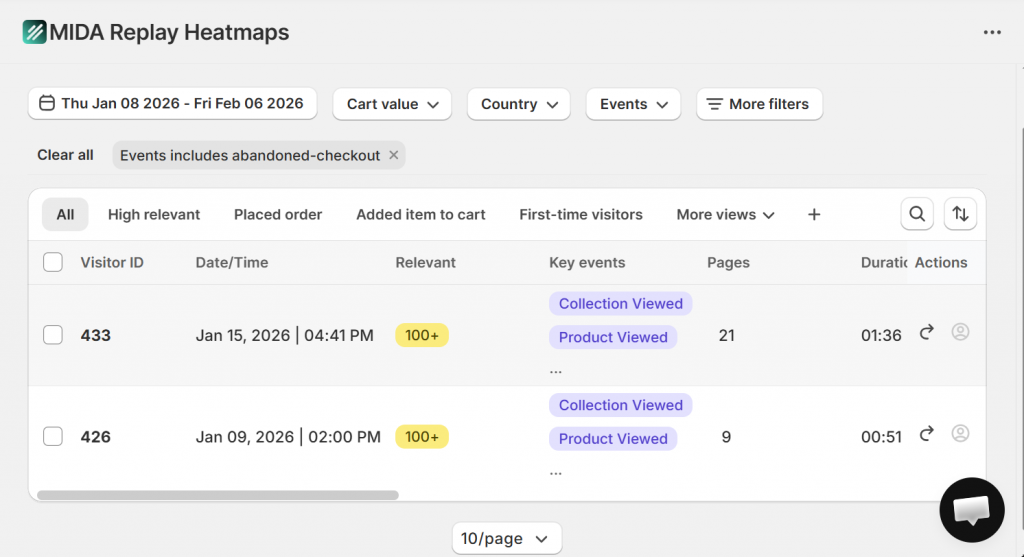Toggle the select-all checkbox in header
Screen dimensions: 1024x557
53,262
